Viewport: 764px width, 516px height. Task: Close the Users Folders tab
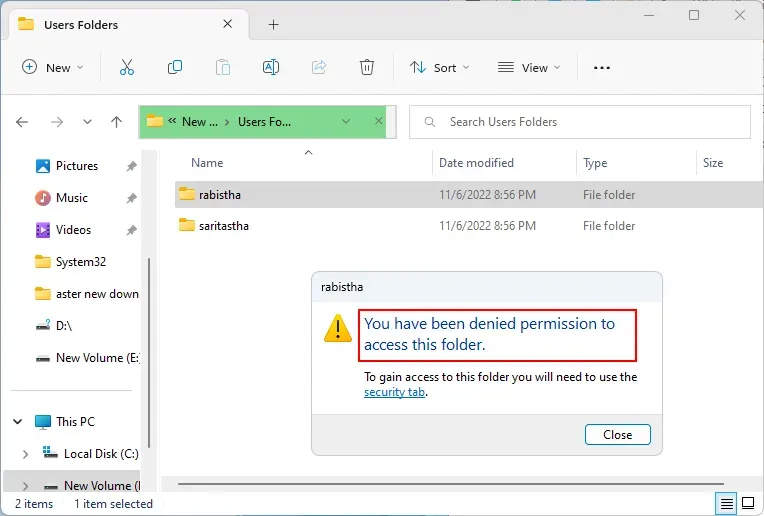coord(228,24)
